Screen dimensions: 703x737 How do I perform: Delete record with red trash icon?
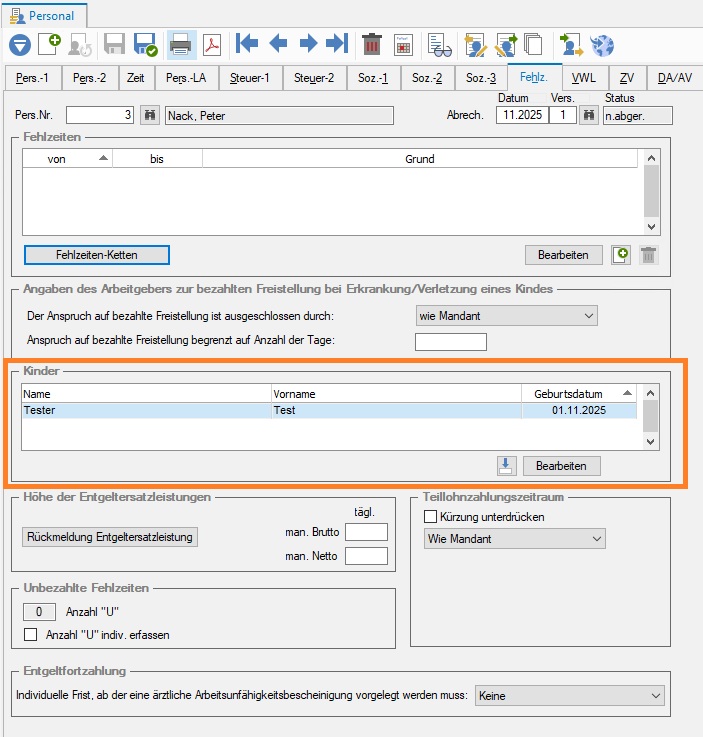pos(372,44)
